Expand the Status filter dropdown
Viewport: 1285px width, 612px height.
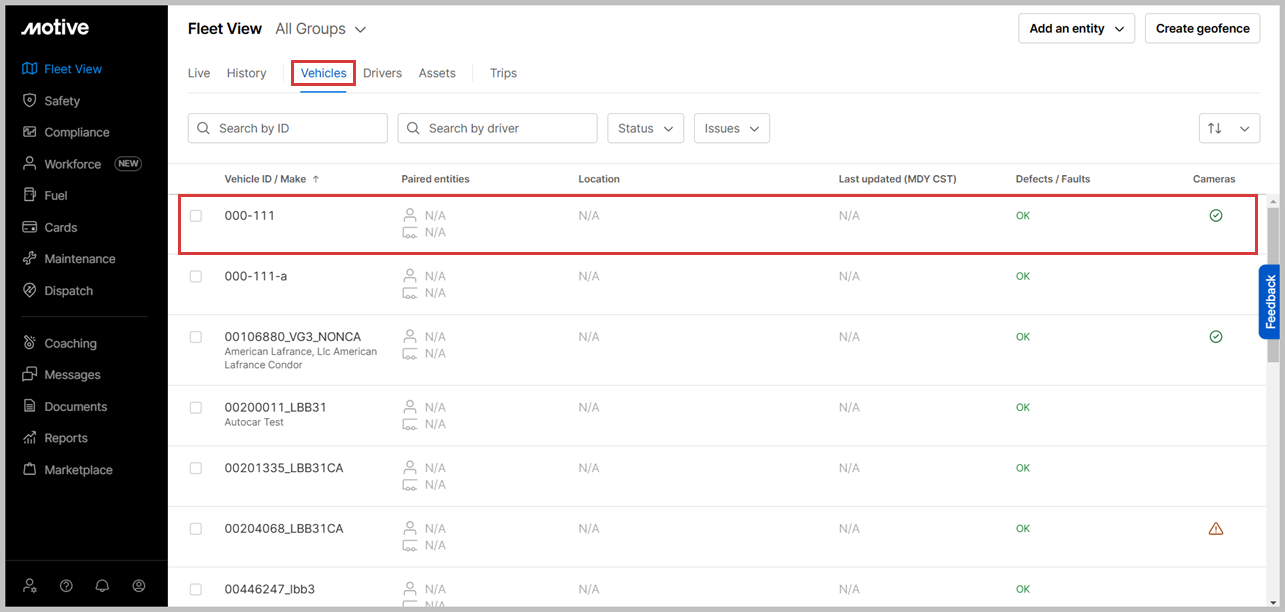click(x=645, y=128)
